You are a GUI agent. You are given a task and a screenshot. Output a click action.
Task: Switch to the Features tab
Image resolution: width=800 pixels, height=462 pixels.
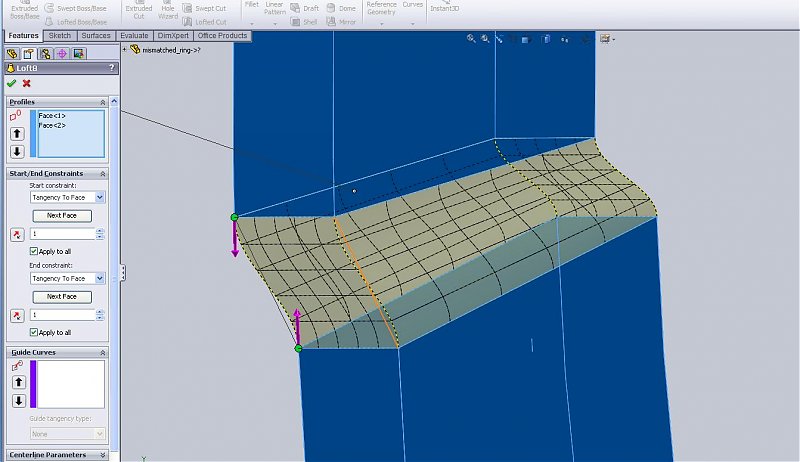pyautogui.click(x=23, y=36)
